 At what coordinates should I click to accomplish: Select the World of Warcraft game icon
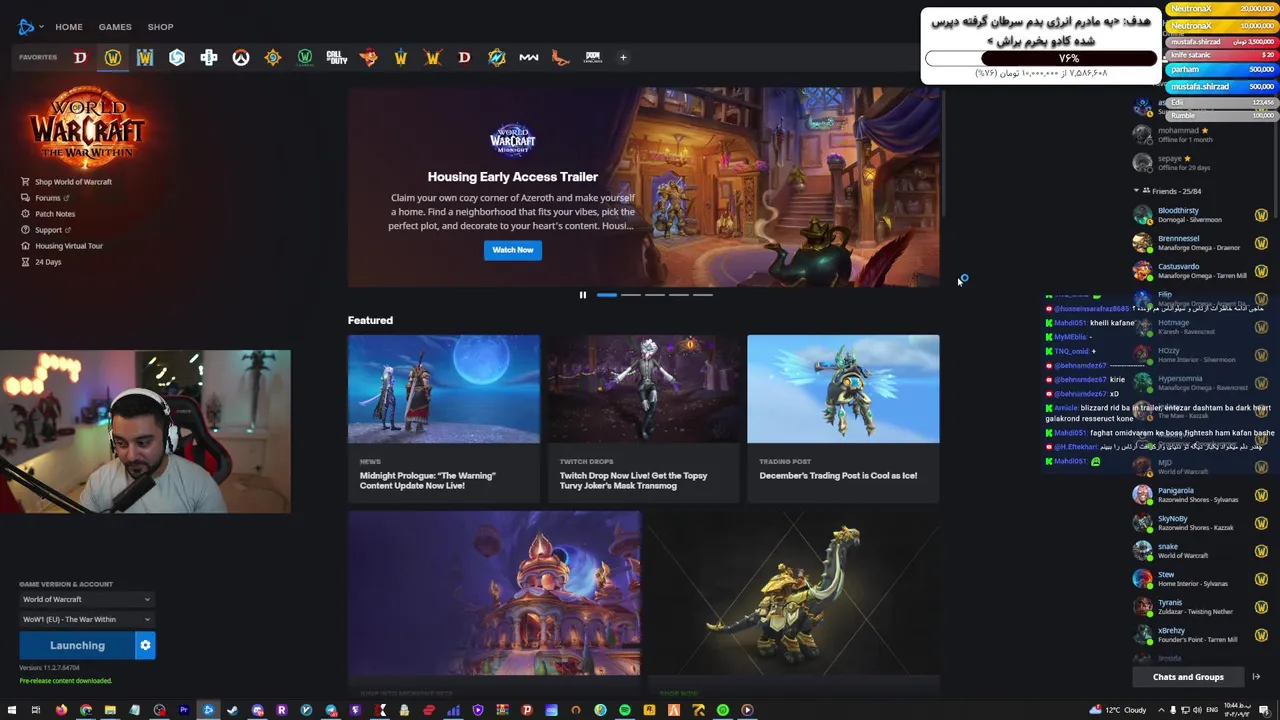(x=113, y=58)
